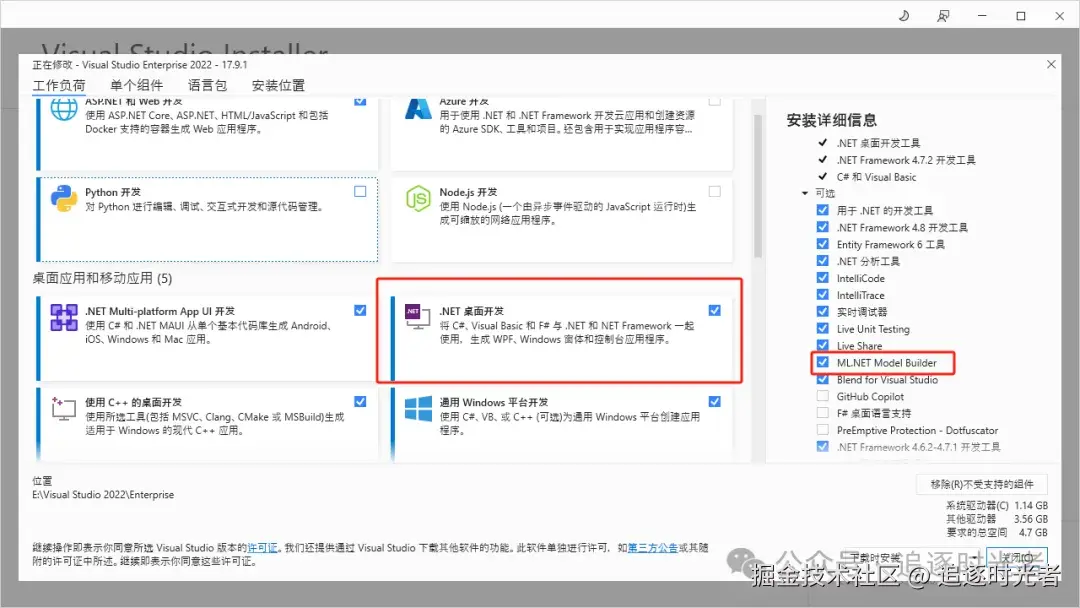Click the Azure development logo icon
Screen dimensions: 1080x608
click(x=418, y=109)
